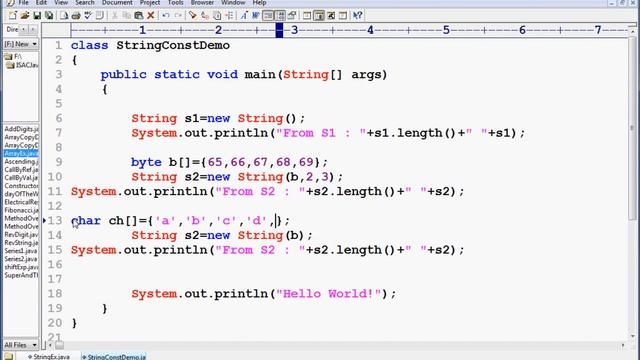Image resolution: width=640 pixels, height=360 pixels.
Task: Save the file with the floppy disk icon
Action: 37,16
